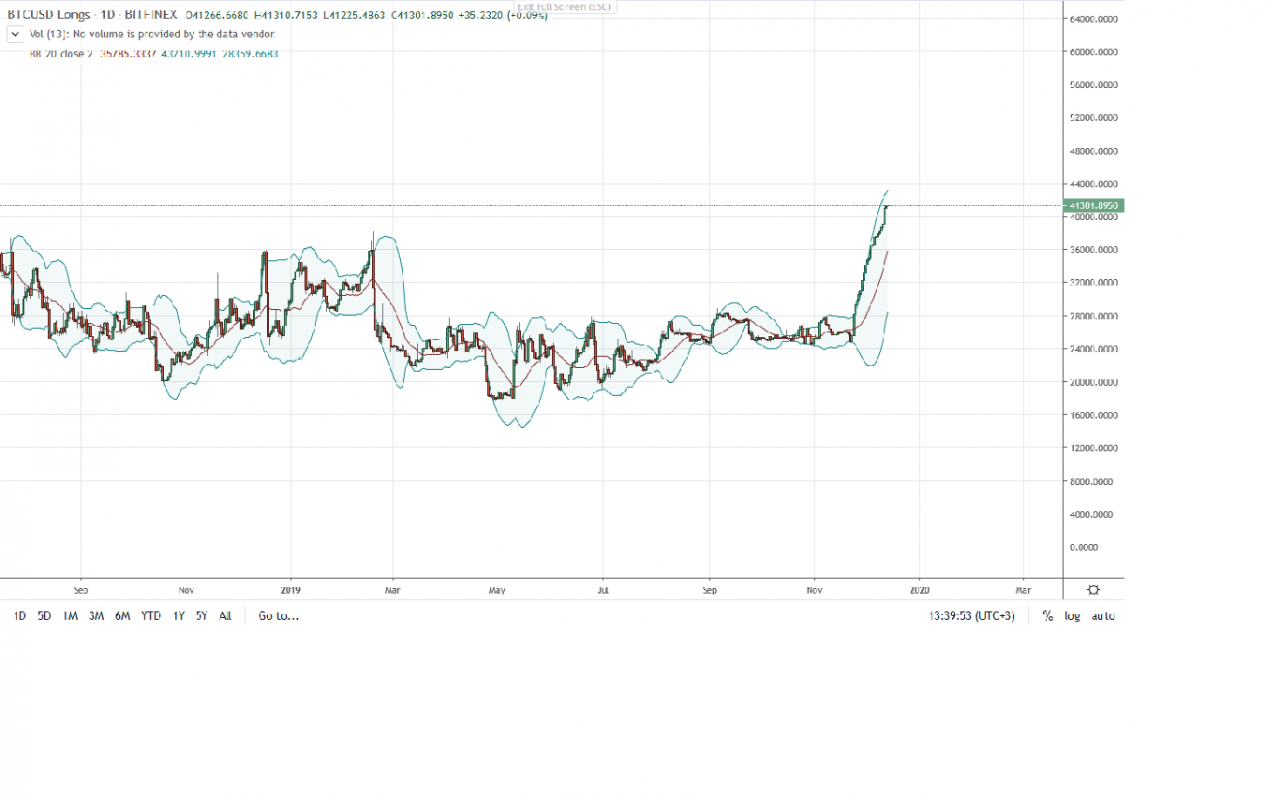Set time range to 5D
The height and width of the screenshot is (794, 1280).
[x=44, y=616]
